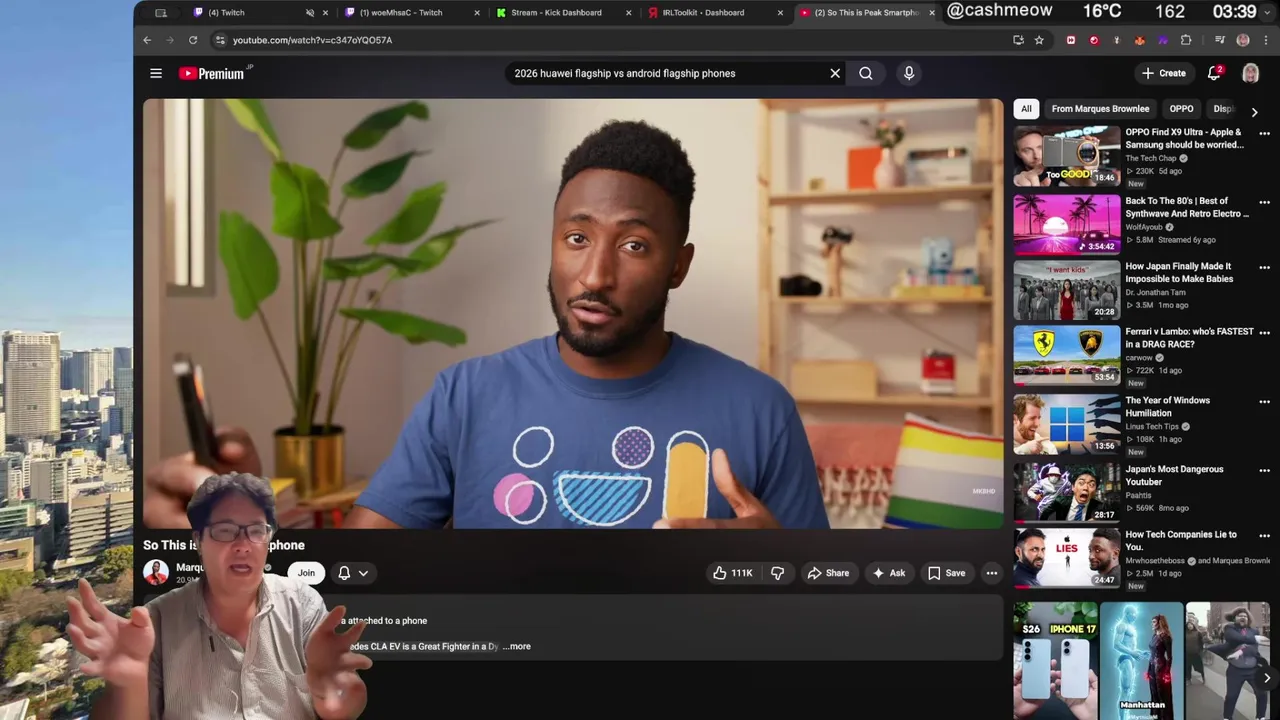
Task: Open options for OPPO Find X9 video
Action: coord(1264,133)
